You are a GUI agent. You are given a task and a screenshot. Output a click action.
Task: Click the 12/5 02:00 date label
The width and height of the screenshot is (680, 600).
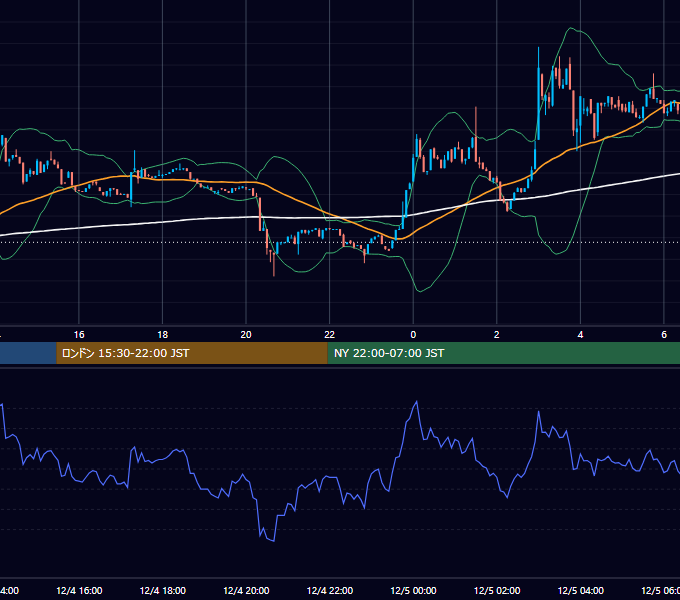pyautogui.click(x=497, y=590)
